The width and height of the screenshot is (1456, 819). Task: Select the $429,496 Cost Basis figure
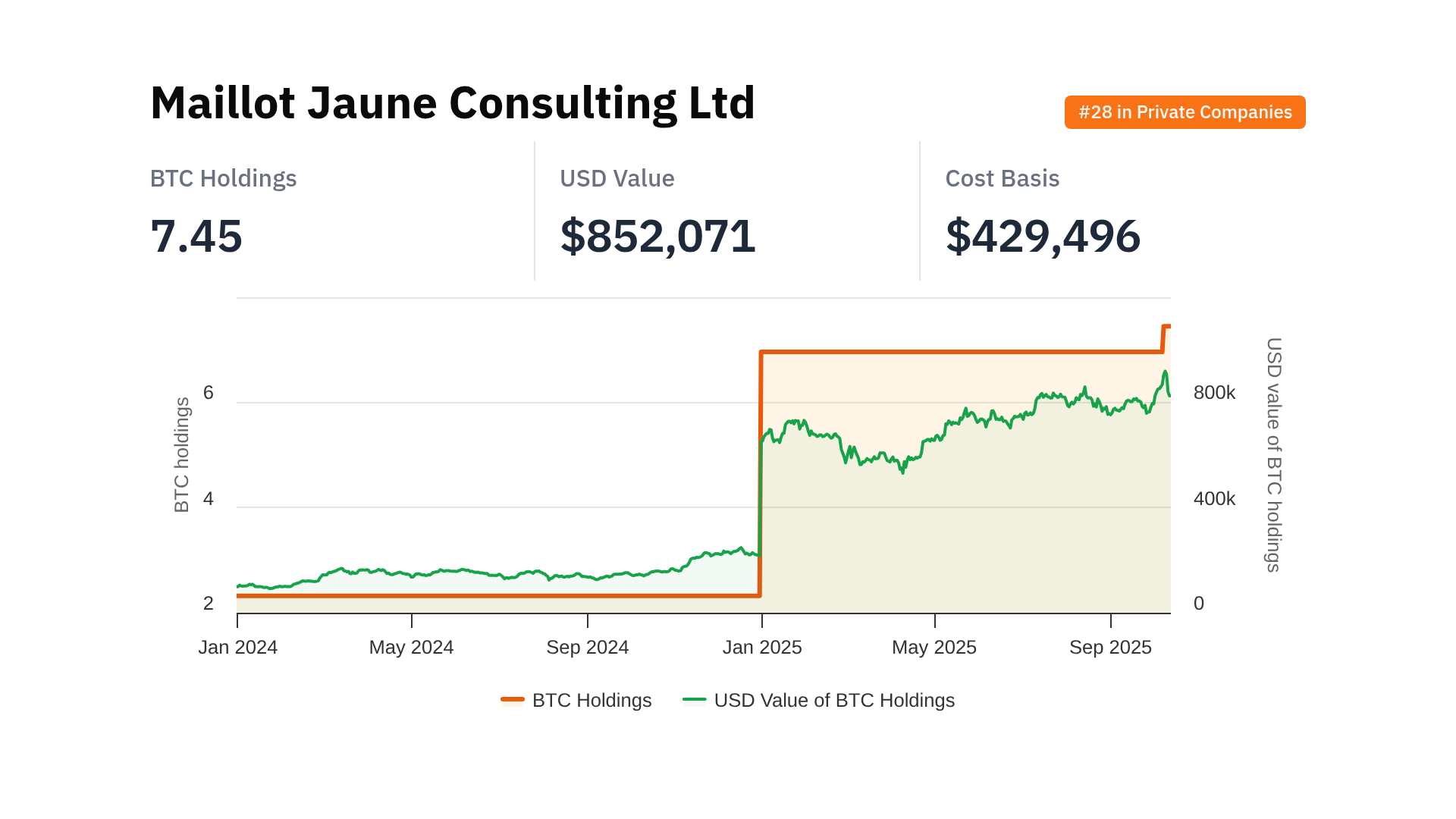1043,236
